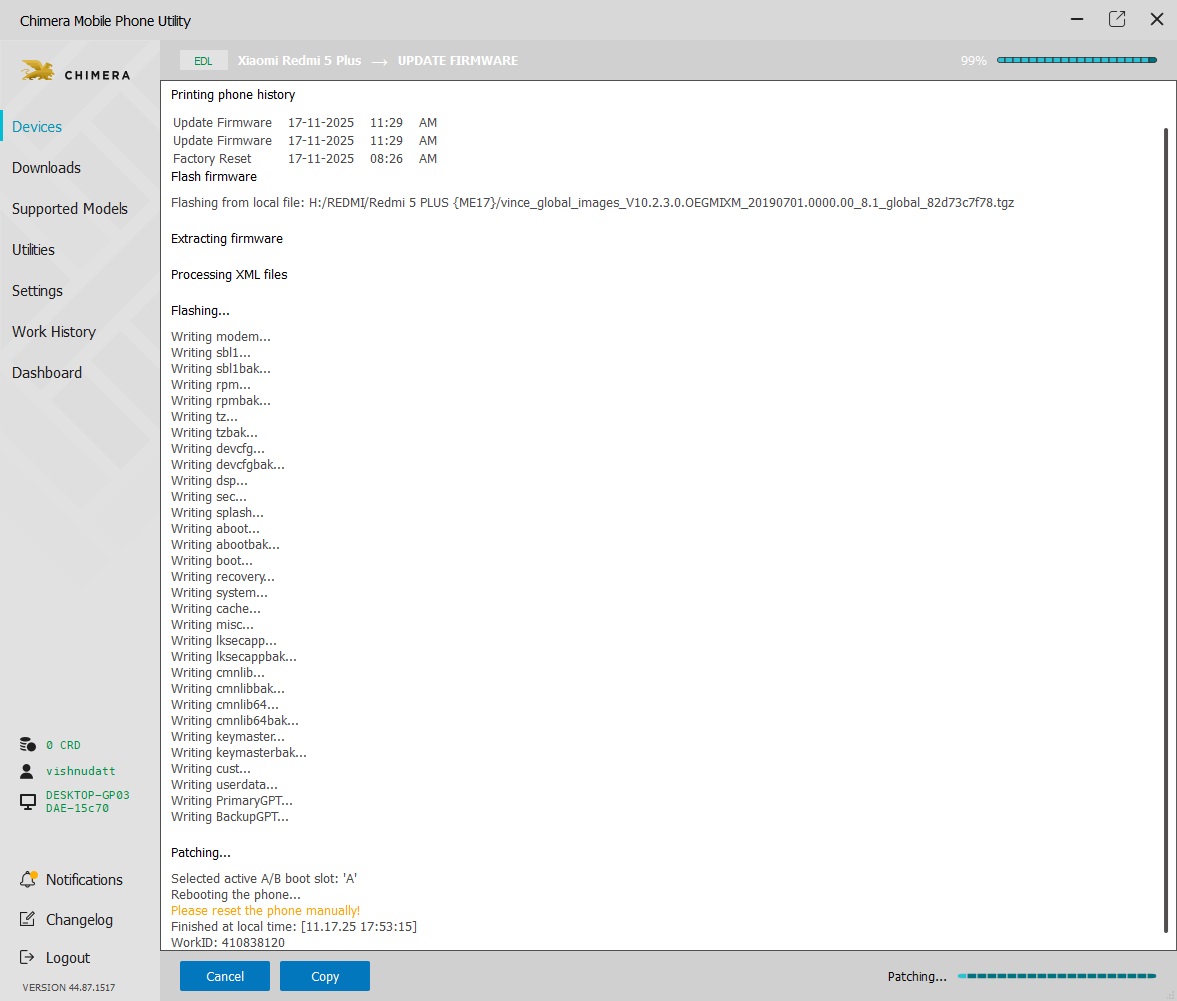Click the EDL mode badge

[203, 61]
